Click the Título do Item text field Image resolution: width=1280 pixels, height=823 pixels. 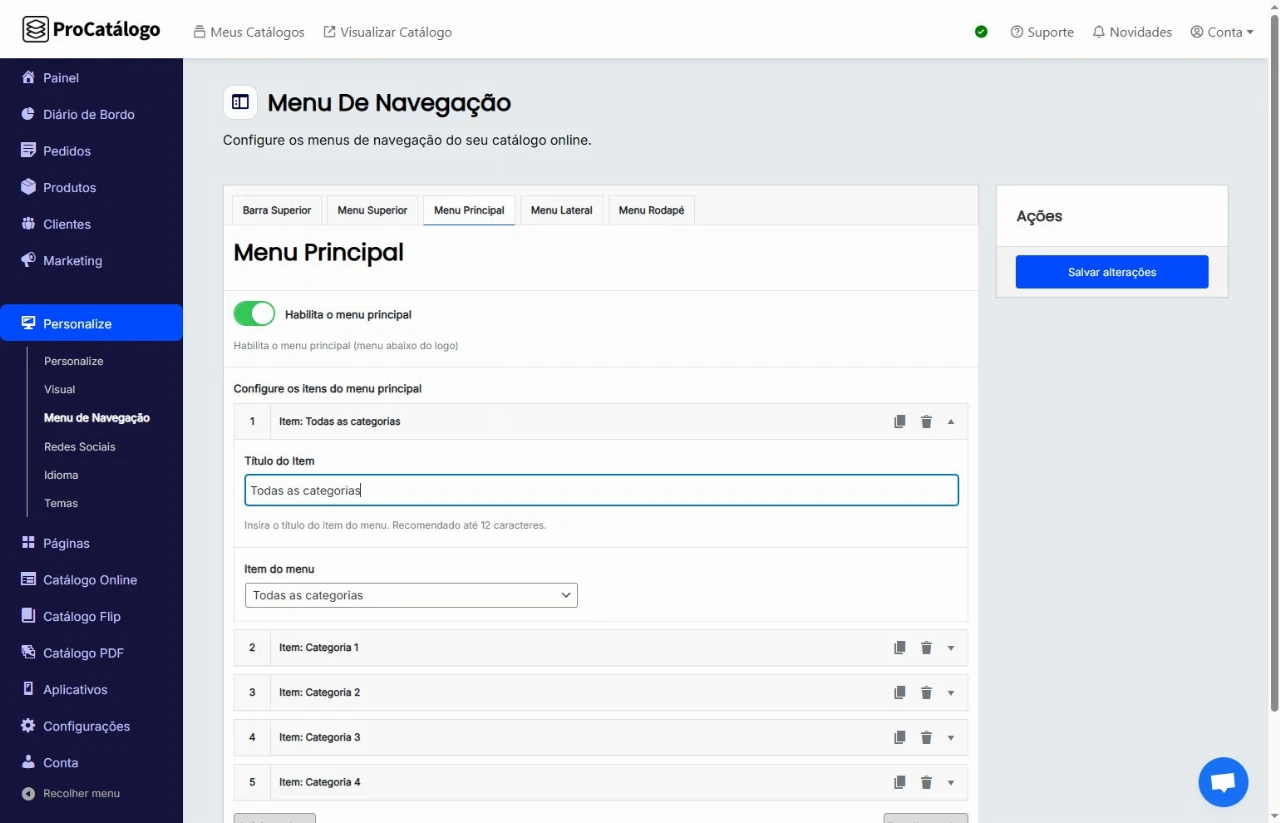click(x=601, y=491)
